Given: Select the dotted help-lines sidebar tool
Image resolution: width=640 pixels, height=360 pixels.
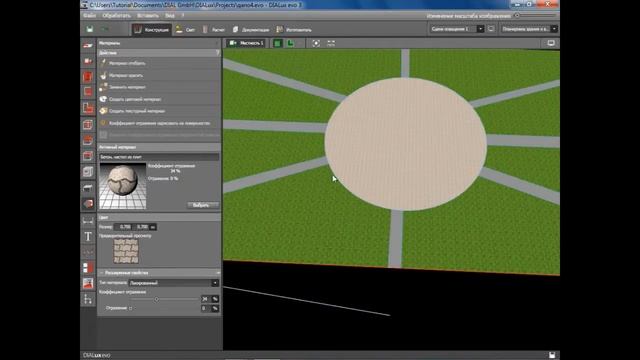Looking at the screenshot, I should [x=88, y=252].
